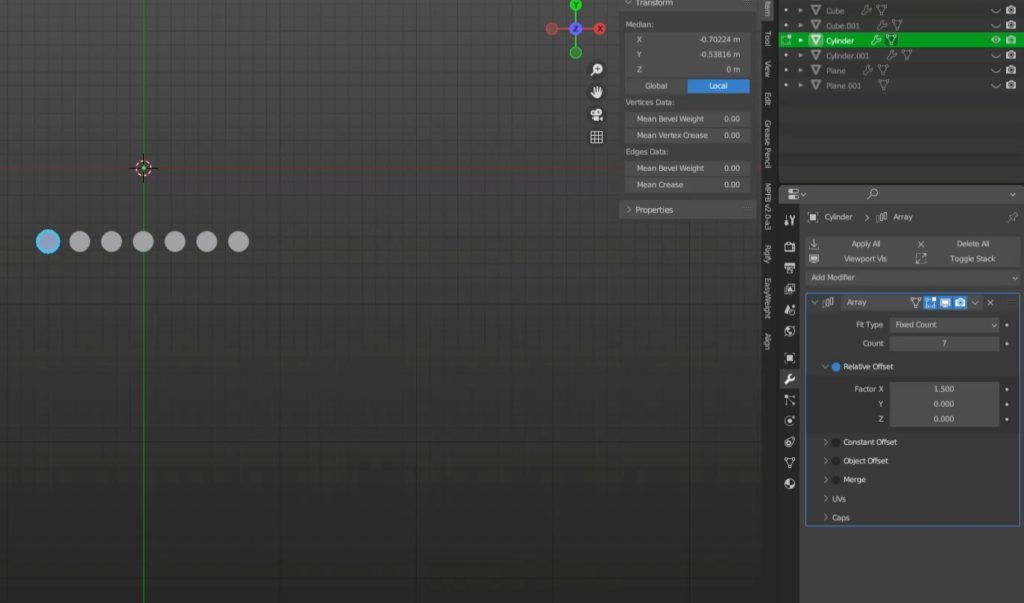Toggle Array modifier edit mode display

(930, 302)
